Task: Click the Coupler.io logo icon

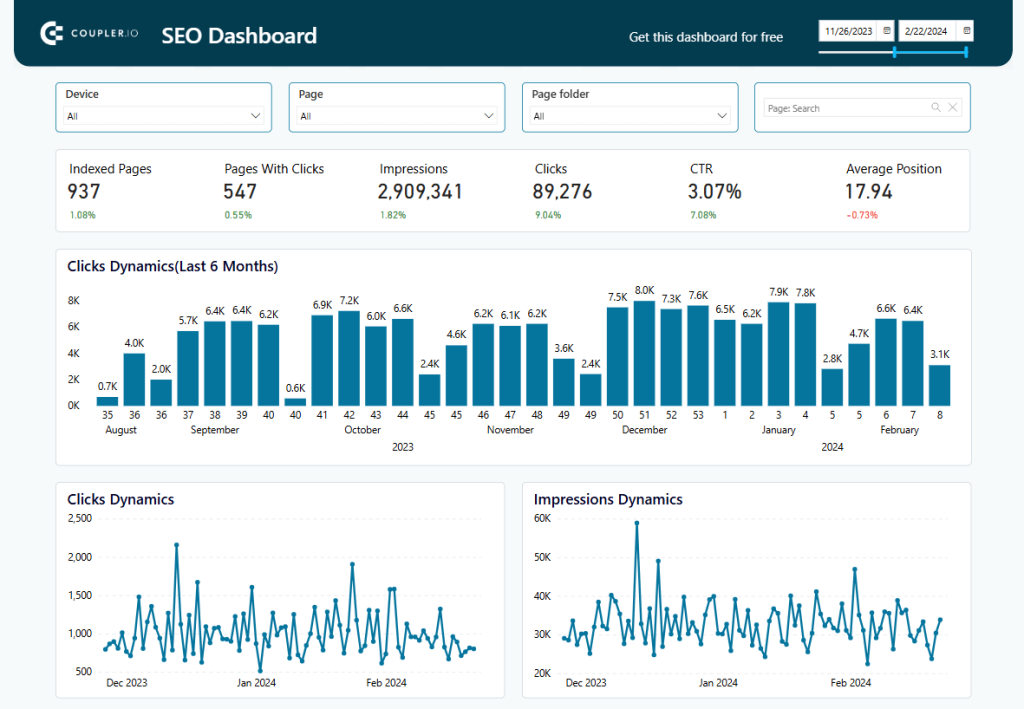Action: click(50, 33)
